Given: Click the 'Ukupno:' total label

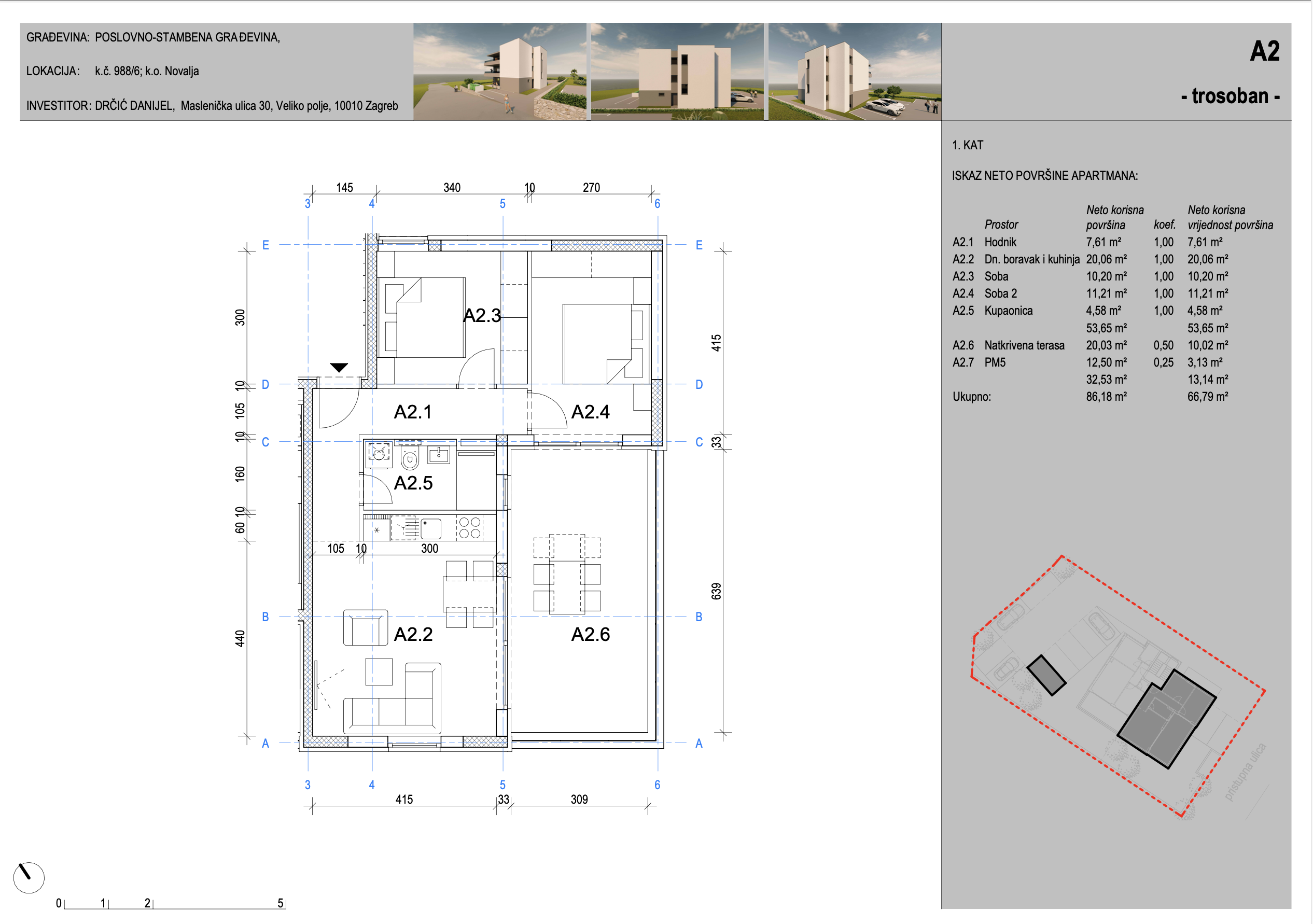Looking at the screenshot, I should pos(972,397).
